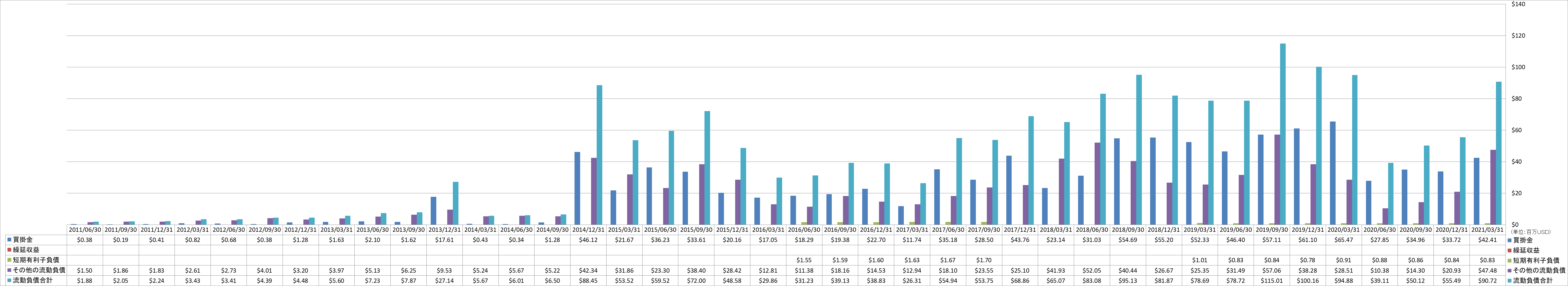
Task: Click the $42.34 その他の流動負債 cell for 2014/12/31
Action: point(588,270)
